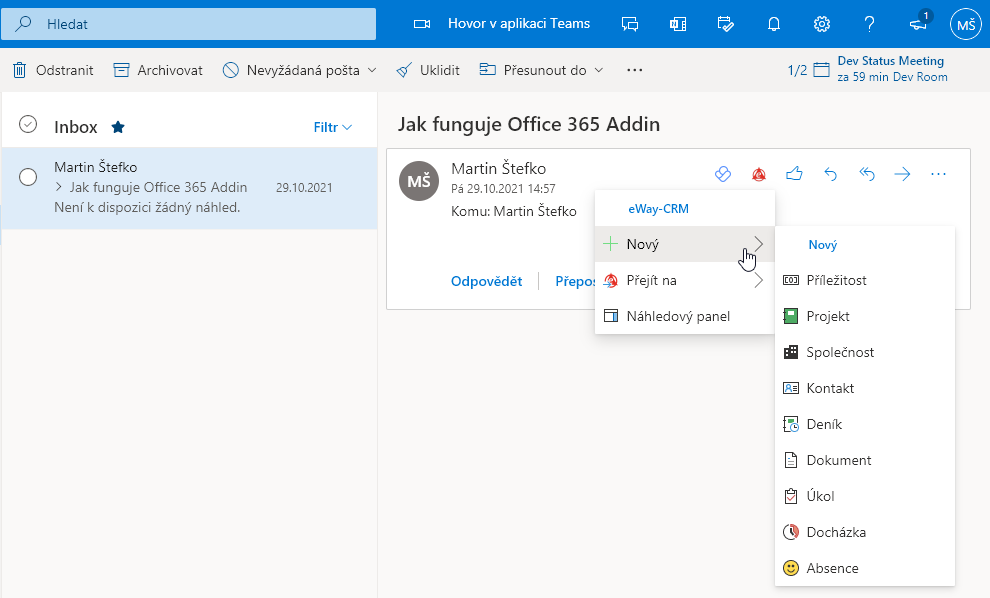Open the Dev Status Meeting reminder
Screen dimensions: 990x598
click(892, 69)
